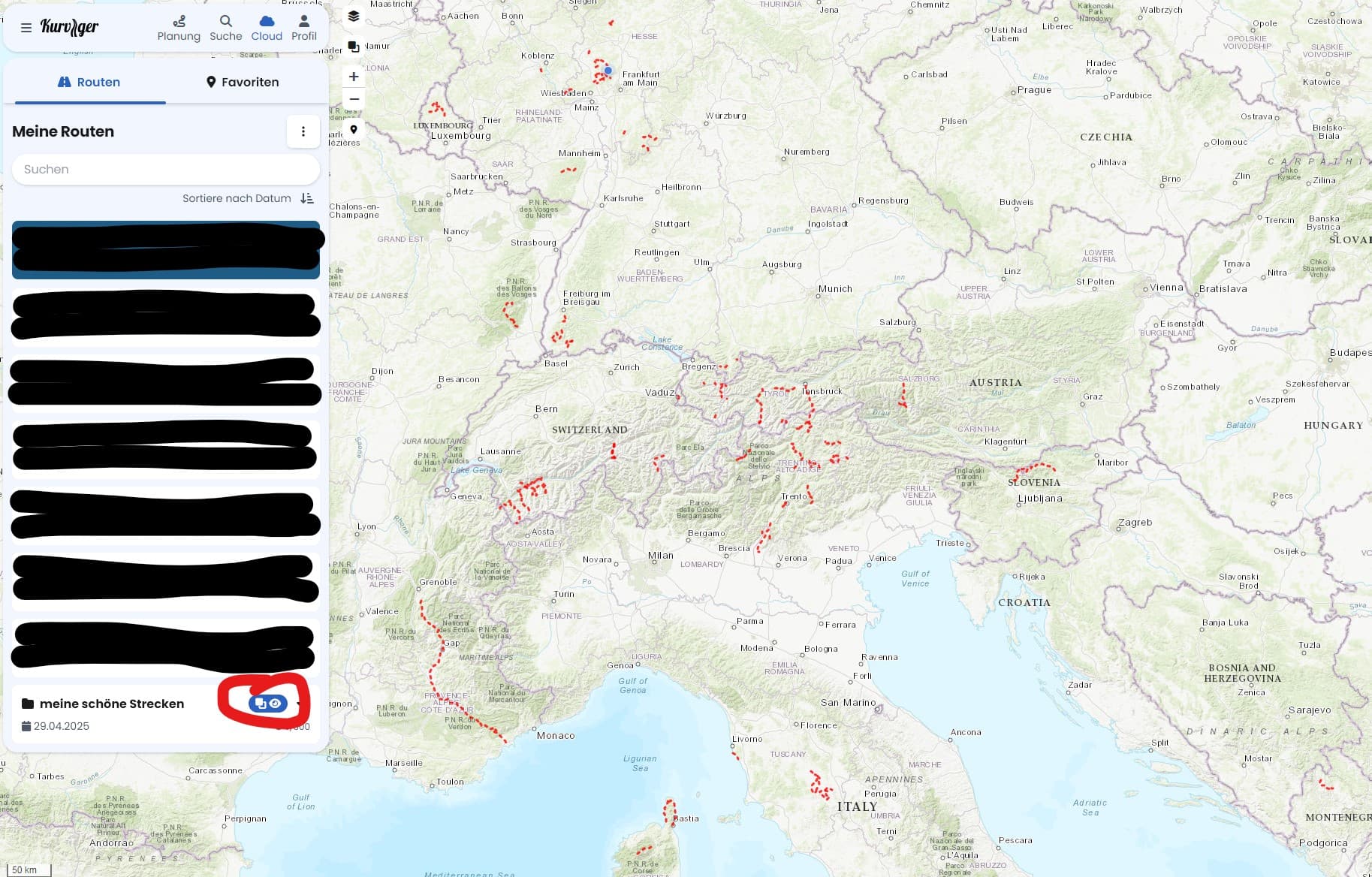Open the map layers selector
This screenshot has width=1372, height=877.
point(354,16)
